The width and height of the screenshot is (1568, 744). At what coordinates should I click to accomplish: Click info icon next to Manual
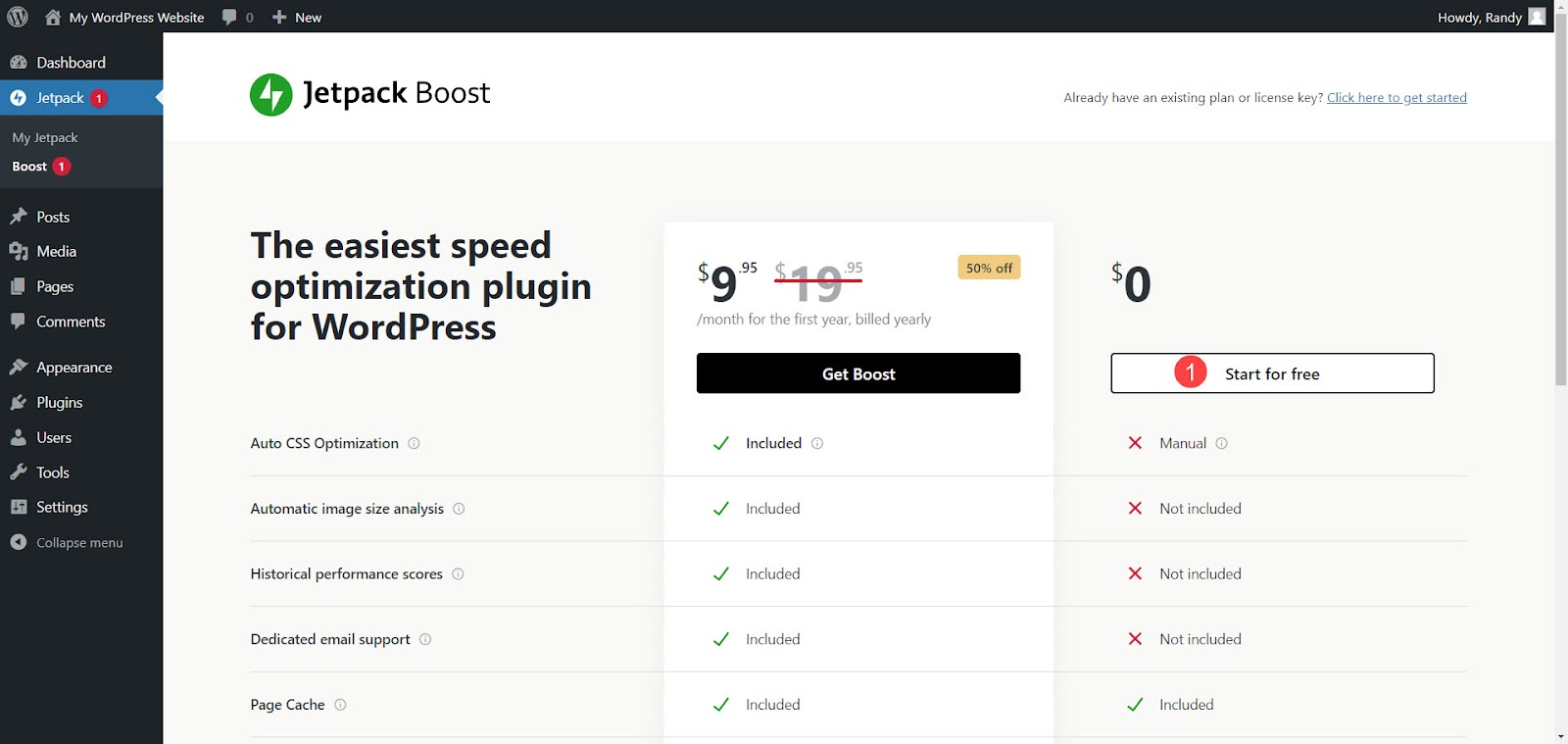(x=1221, y=443)
